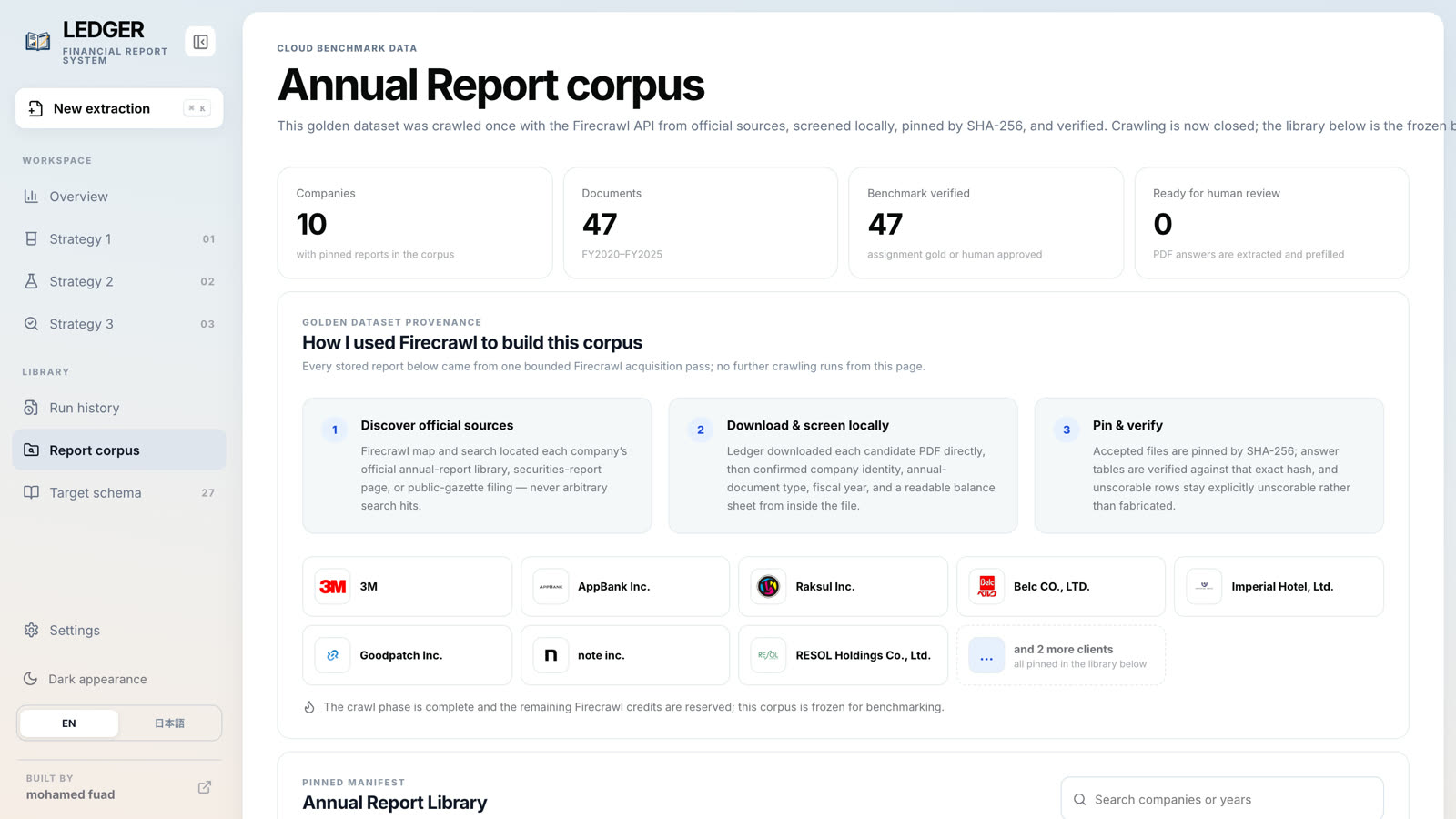
Task: Go to Strategy 2
Action: coord(119,281)
